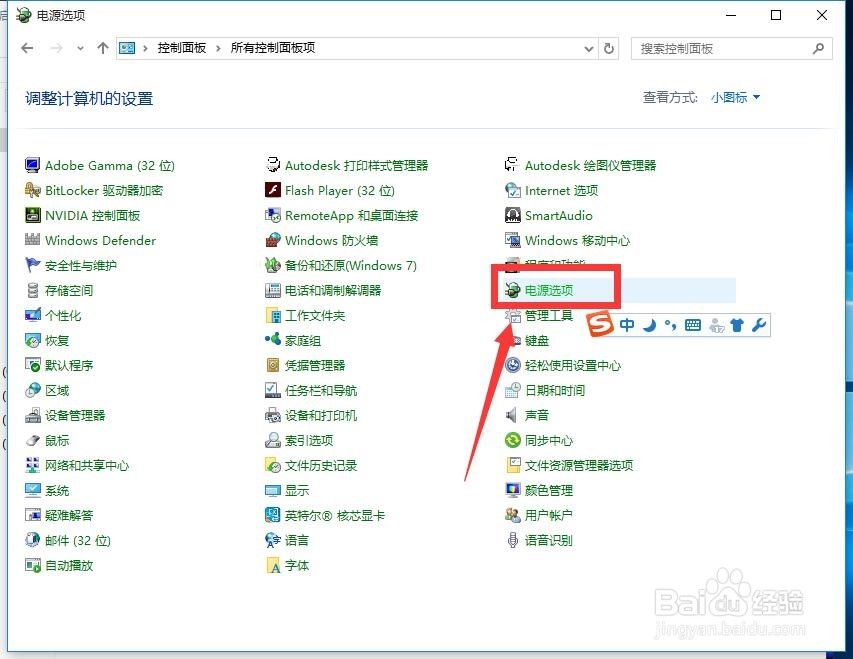Open the recent locations dropdown arrow
The image size is (853, 659).
coord(80,48)
